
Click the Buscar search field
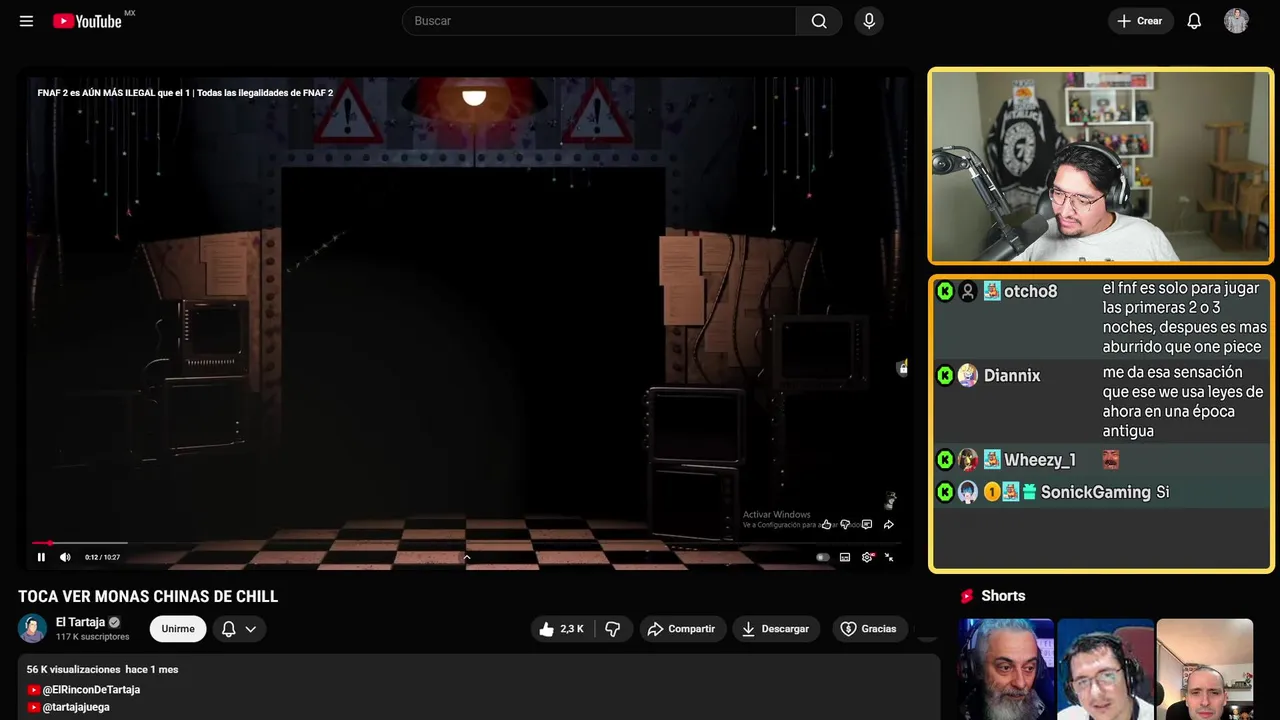[x=599, y=21]
